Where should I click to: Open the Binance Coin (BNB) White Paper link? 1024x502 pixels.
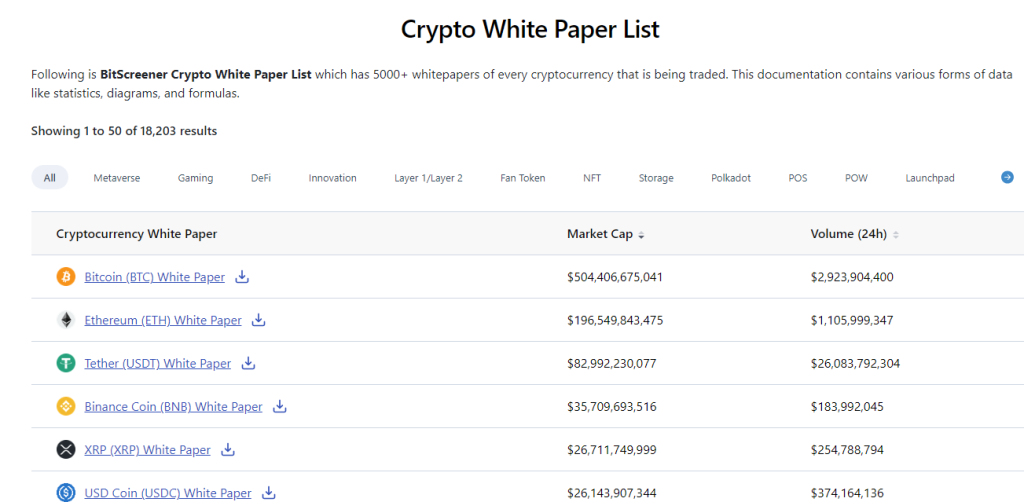coord(173,406)
